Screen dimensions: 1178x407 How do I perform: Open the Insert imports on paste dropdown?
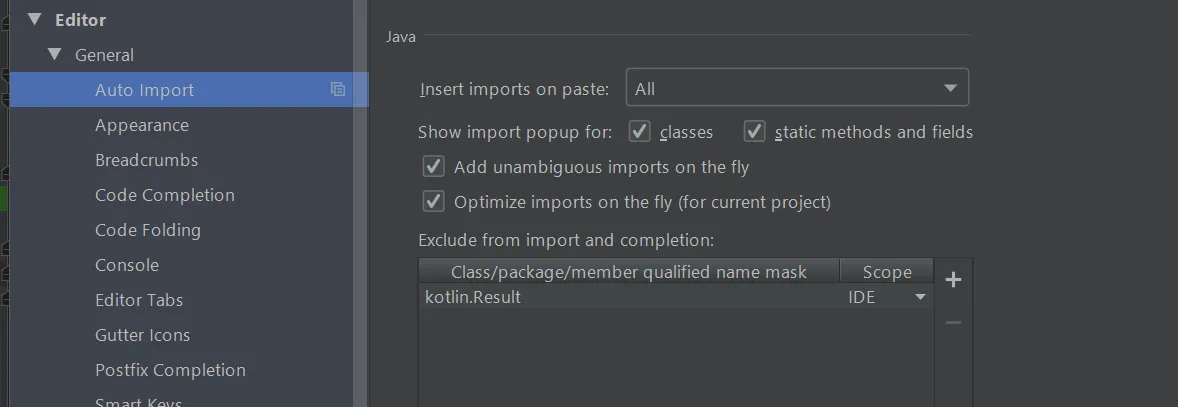[797, 88]
